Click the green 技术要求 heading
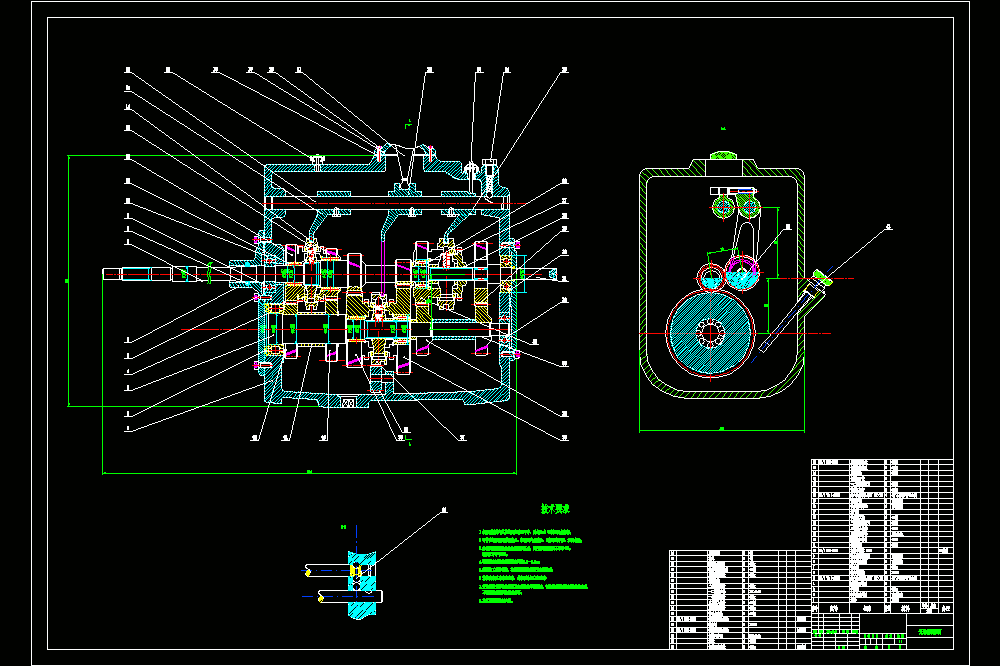The height and width of the screenshot is (666, 1000). 555,509
